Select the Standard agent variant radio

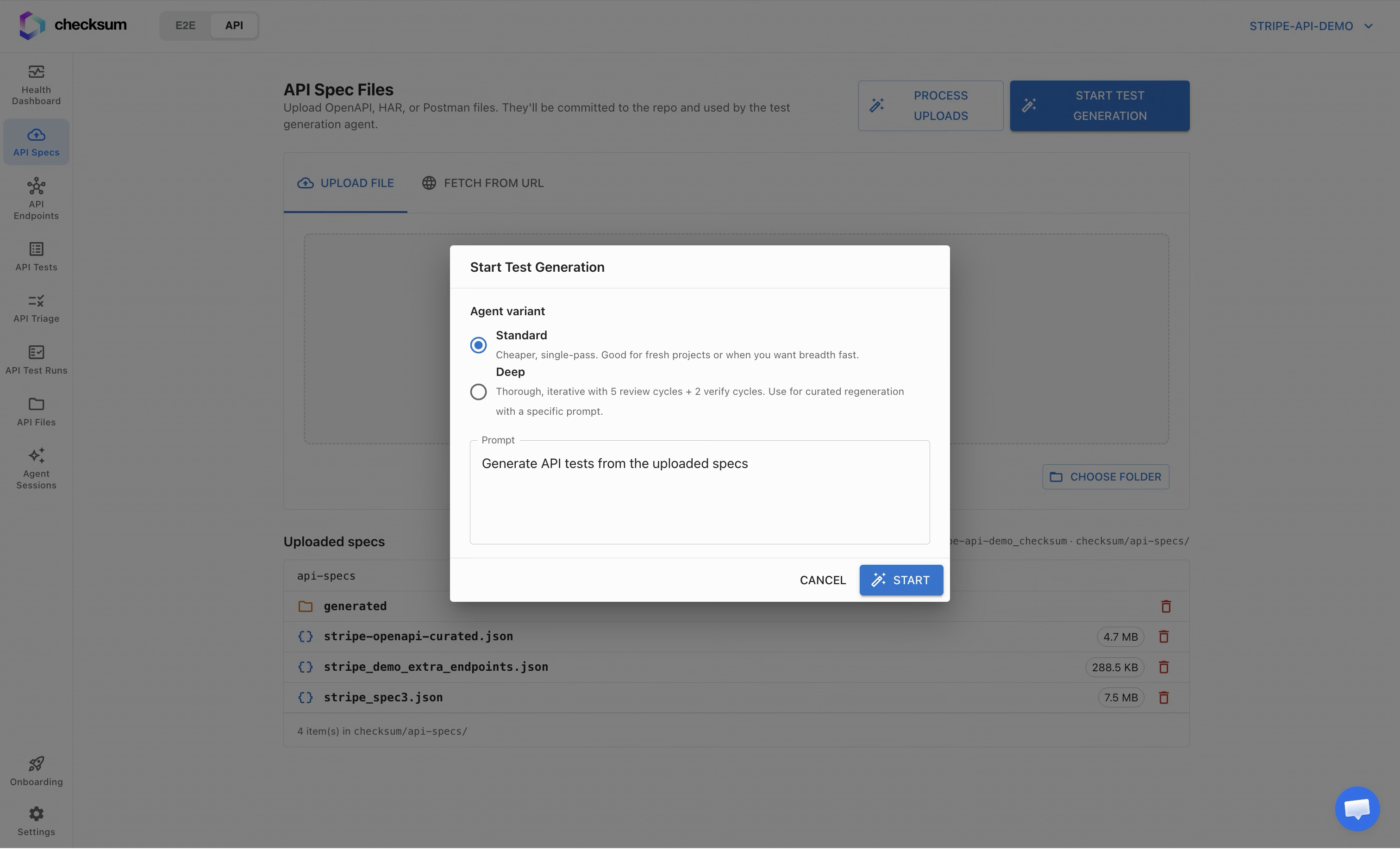pyautogui.click(x=478, y=345)
